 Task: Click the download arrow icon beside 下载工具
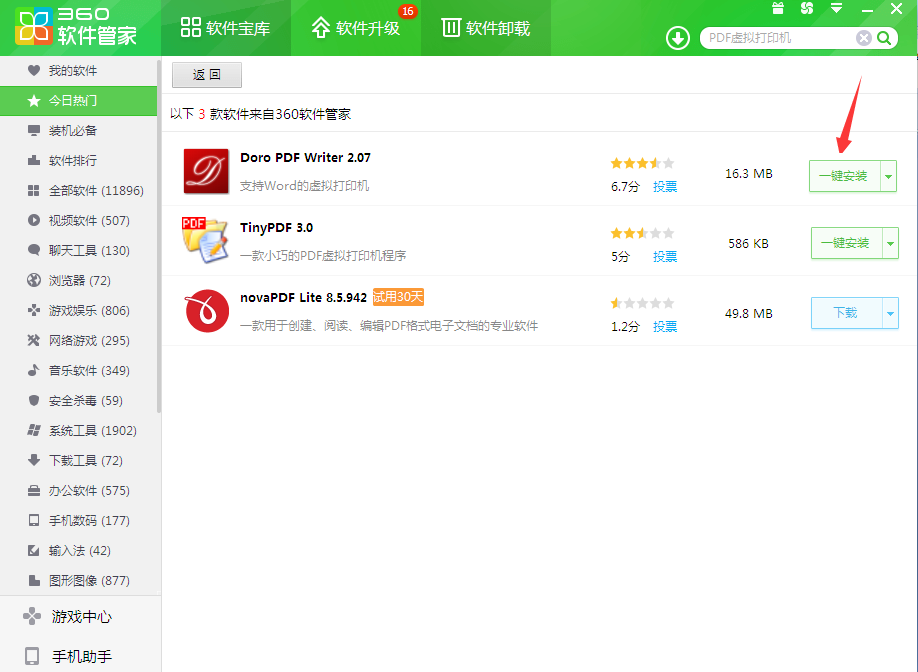point(34,460)
